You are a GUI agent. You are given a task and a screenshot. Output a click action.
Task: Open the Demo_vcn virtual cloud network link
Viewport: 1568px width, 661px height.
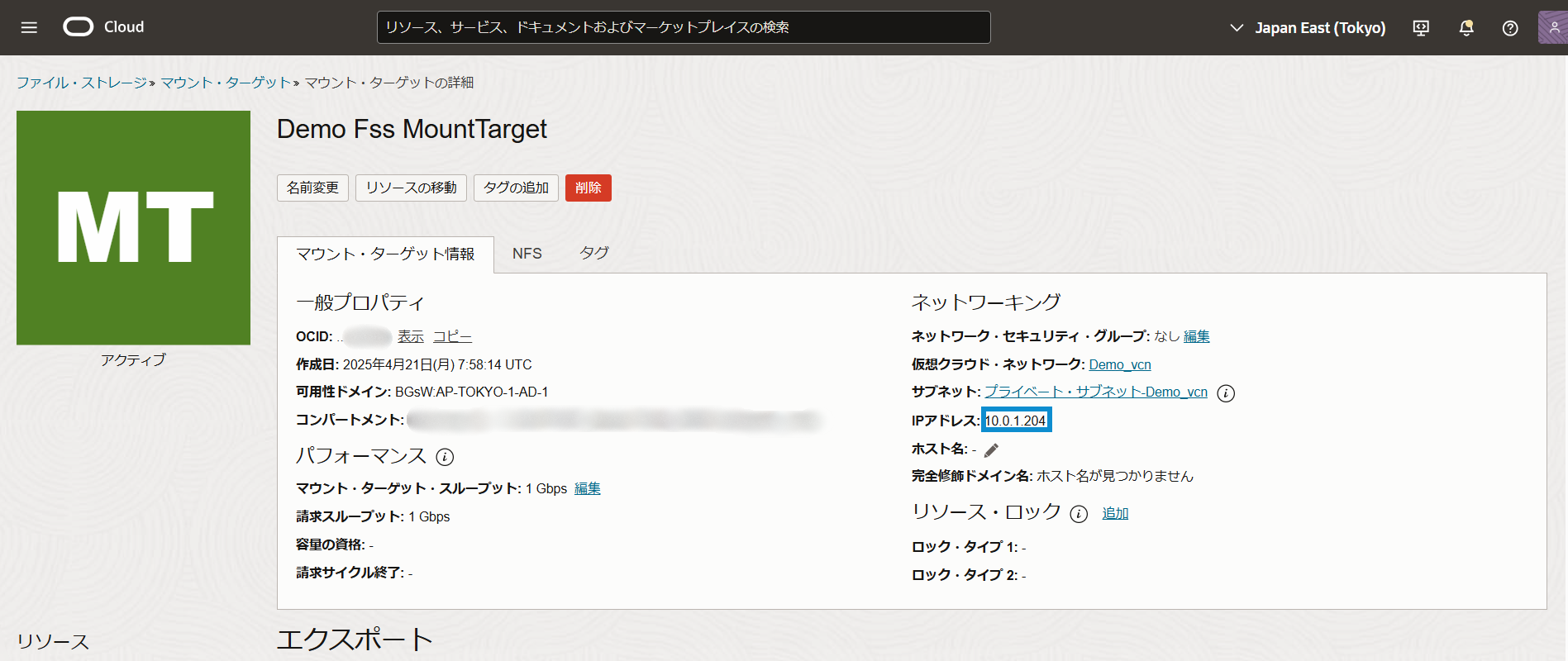pos(1120,364)
